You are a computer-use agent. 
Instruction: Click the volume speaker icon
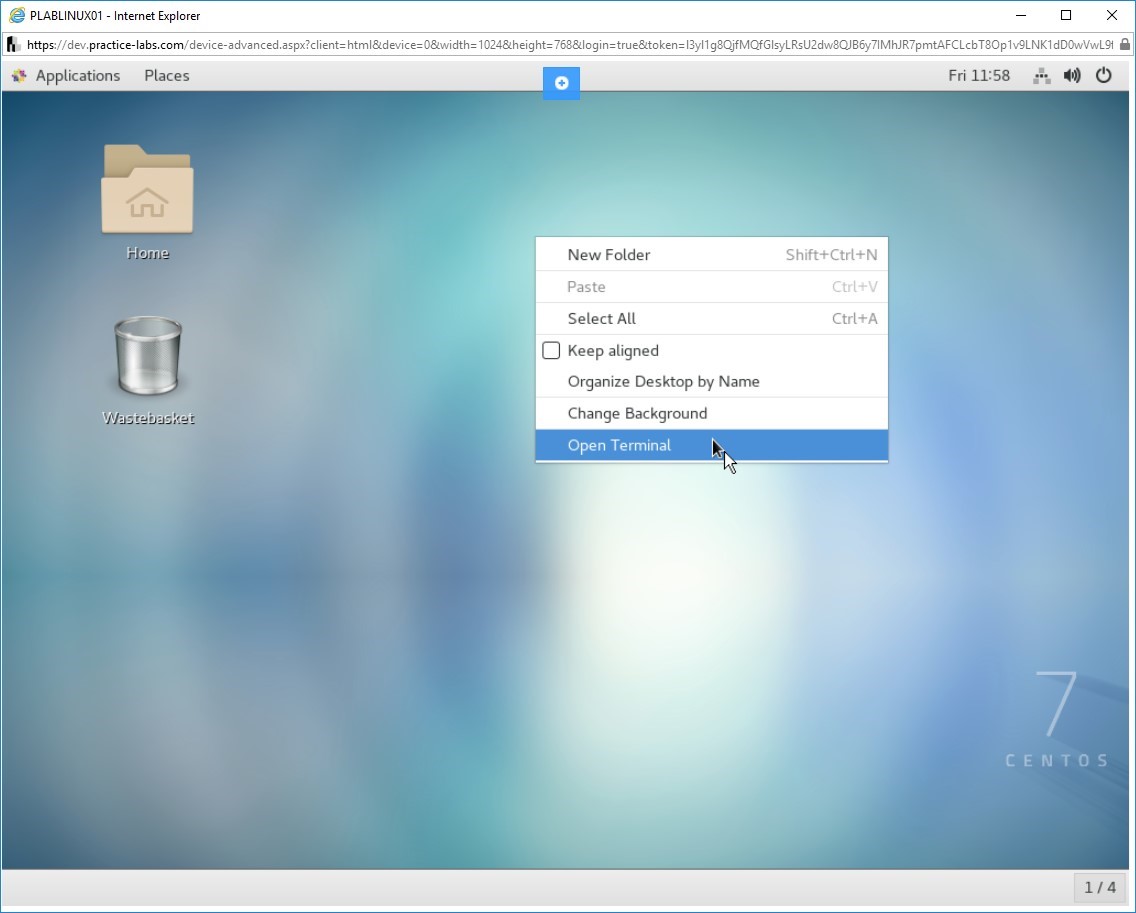(1072, 75)
